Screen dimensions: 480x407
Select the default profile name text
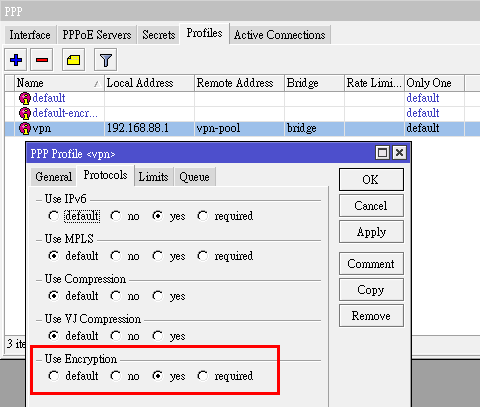click(x=49, y=98)
